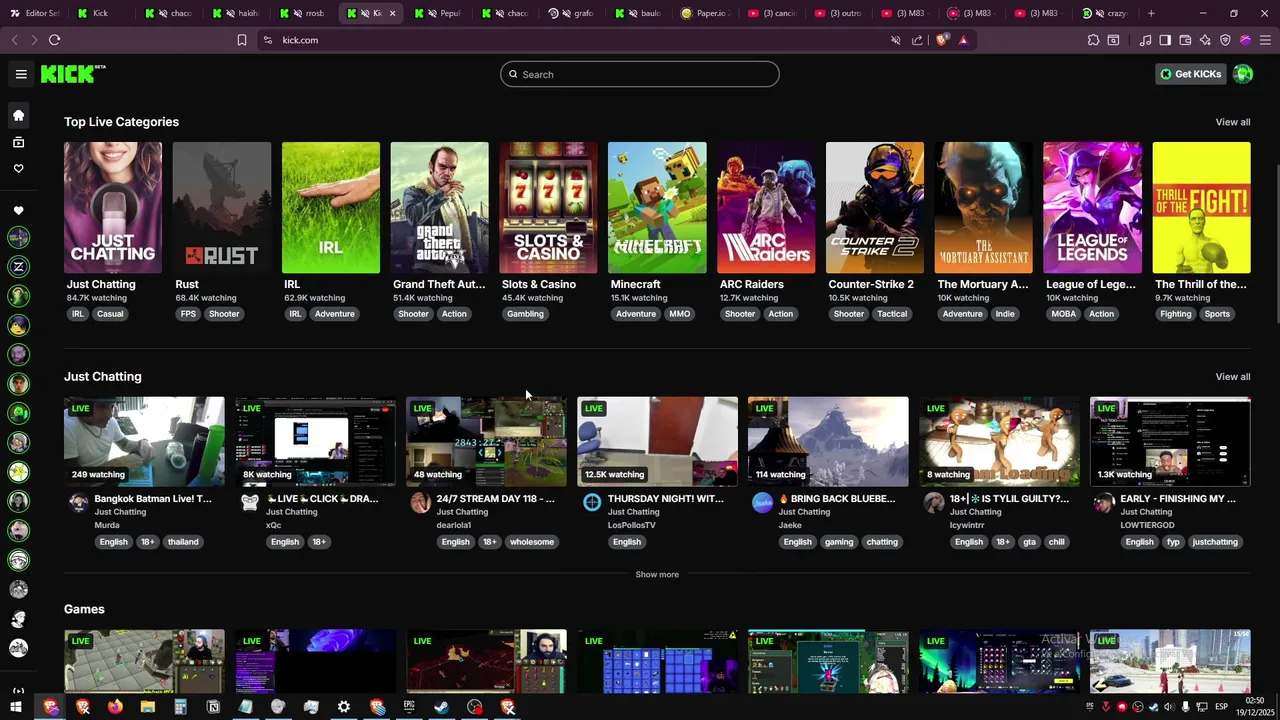The height and width of the screenshot is (720, 1280).
Task: Open Settings gear in taskbar
Action: pos(343,707)
